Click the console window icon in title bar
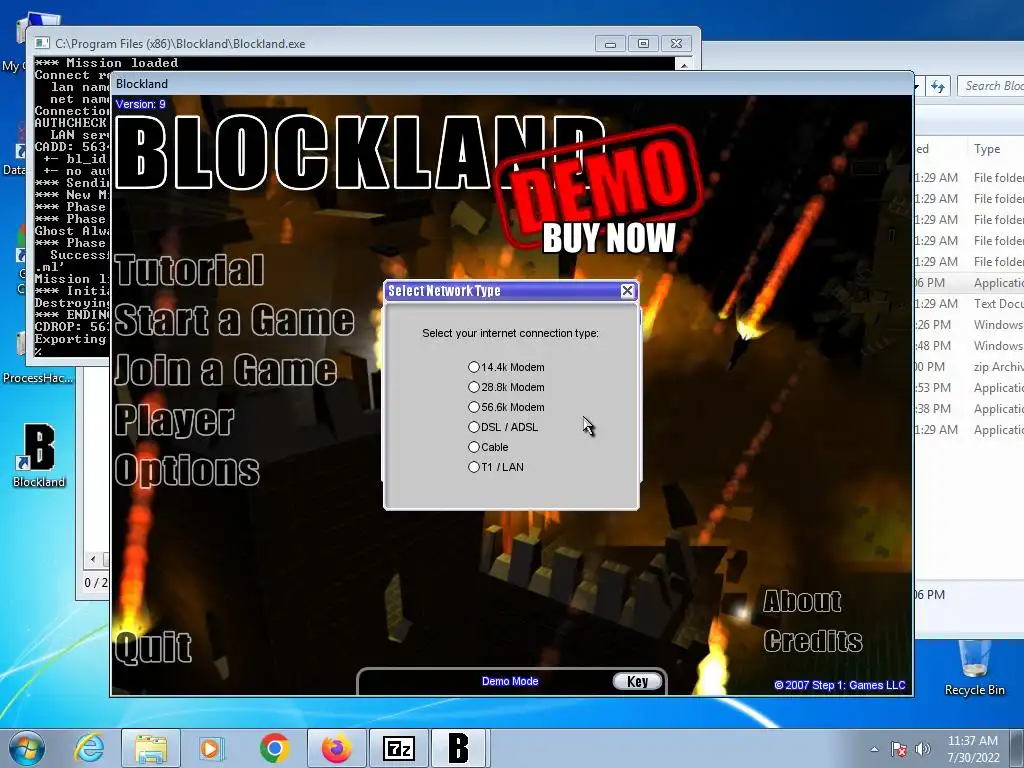The image size is (1024, 768). pos(42,43)
